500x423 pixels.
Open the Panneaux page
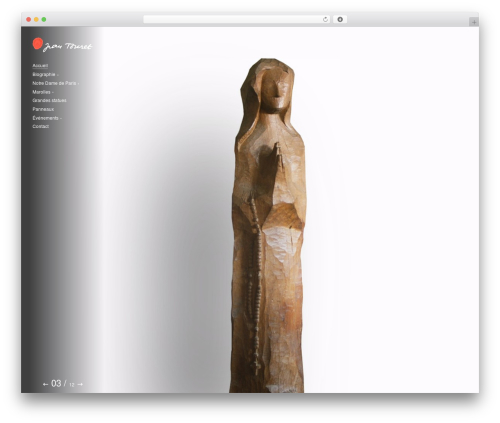43,109
